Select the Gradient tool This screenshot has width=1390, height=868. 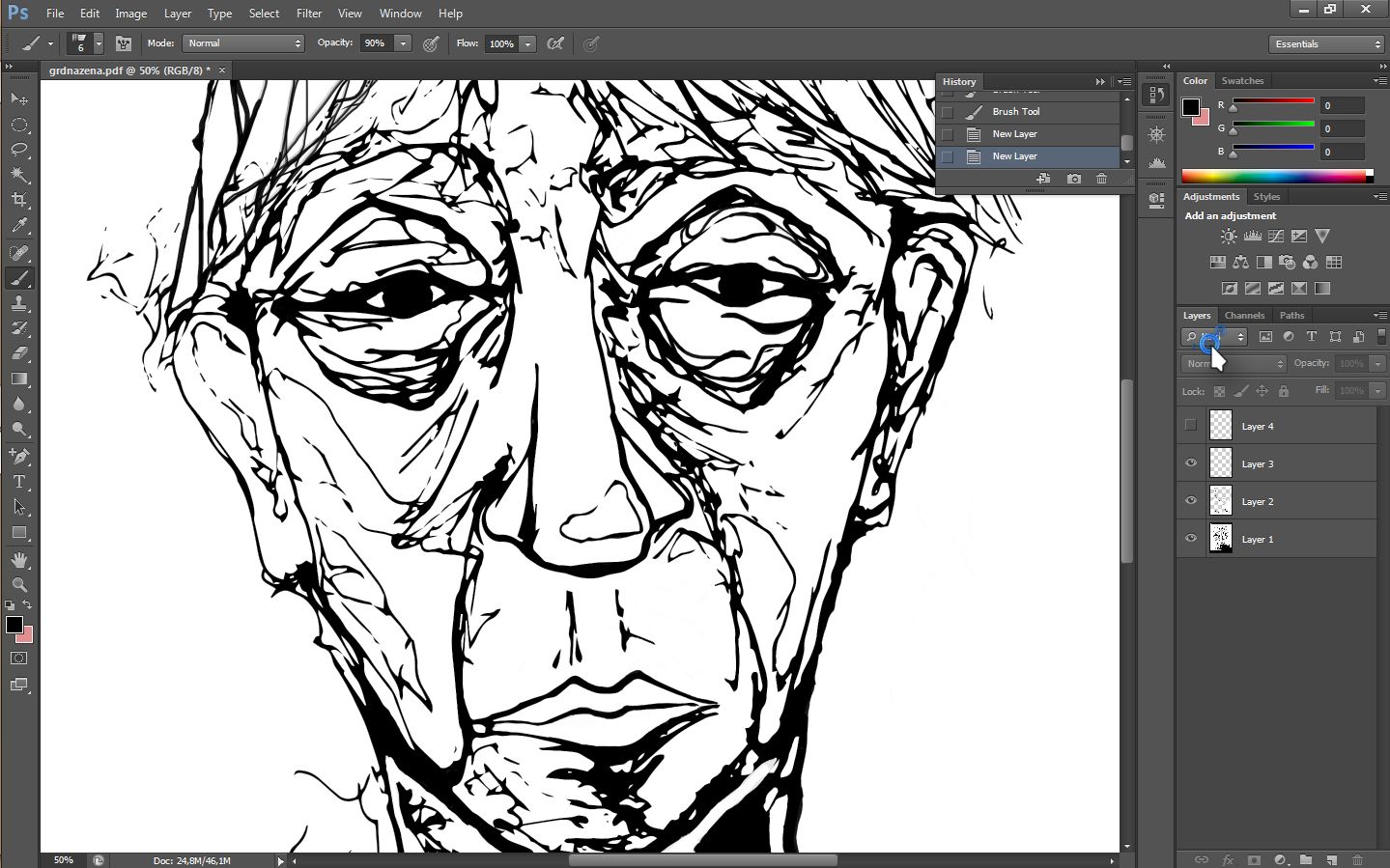(x=19, y=378)
